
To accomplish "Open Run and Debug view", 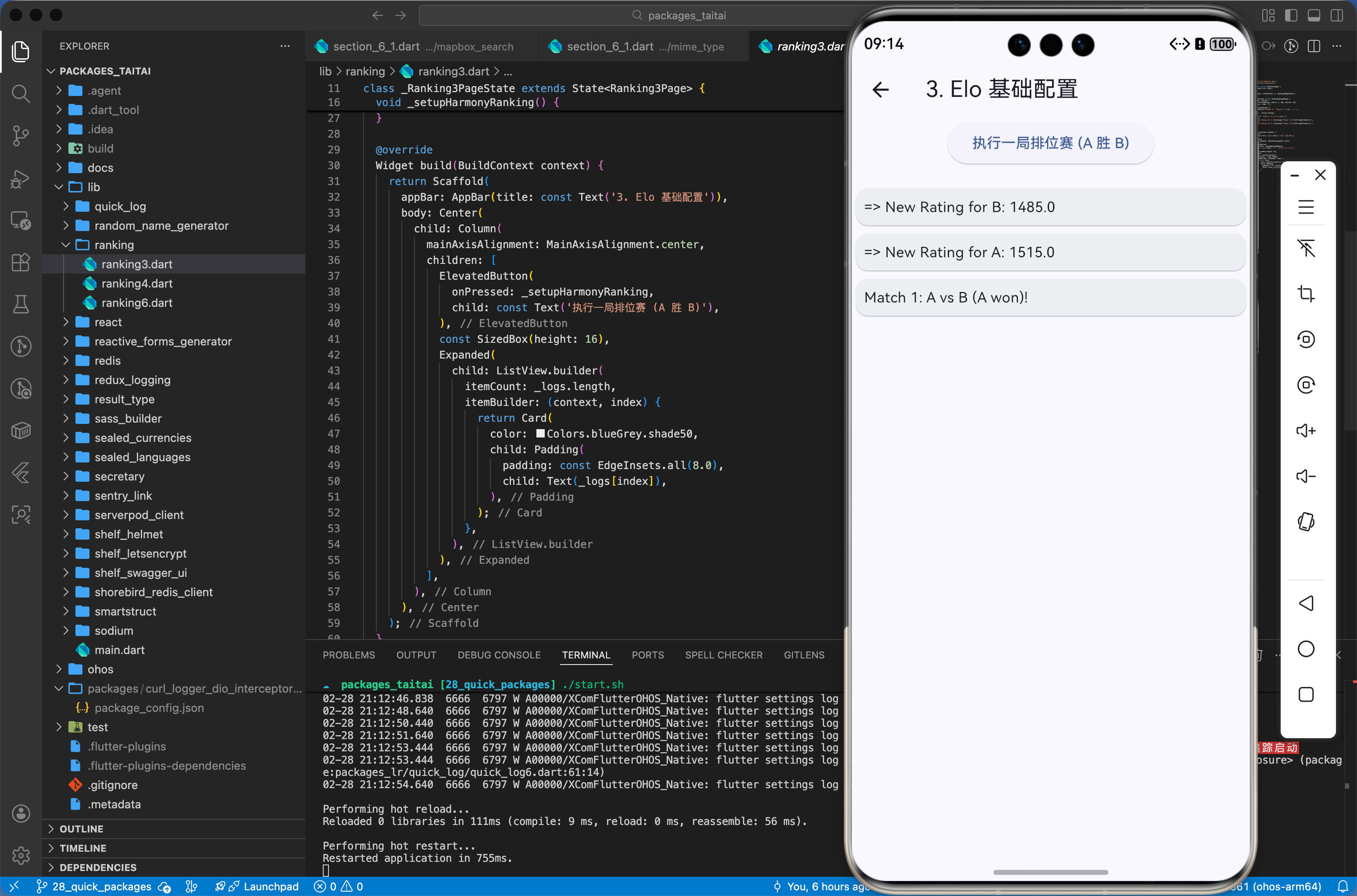I will [21, 178].
